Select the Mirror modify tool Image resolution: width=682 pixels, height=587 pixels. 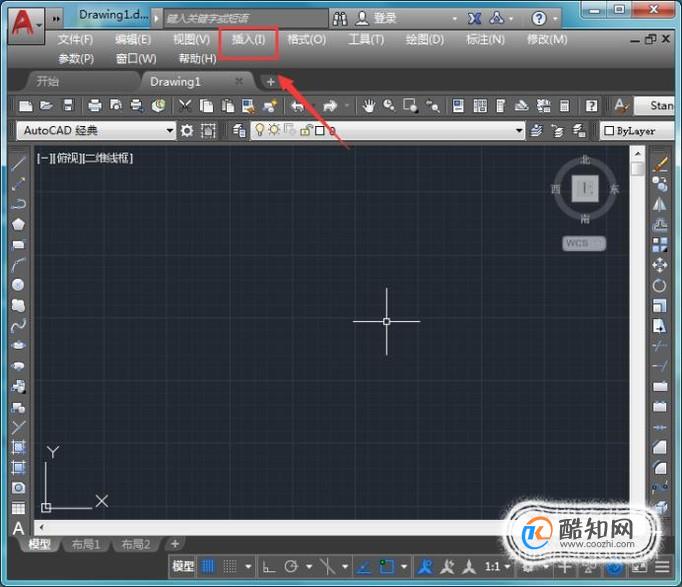660,204
